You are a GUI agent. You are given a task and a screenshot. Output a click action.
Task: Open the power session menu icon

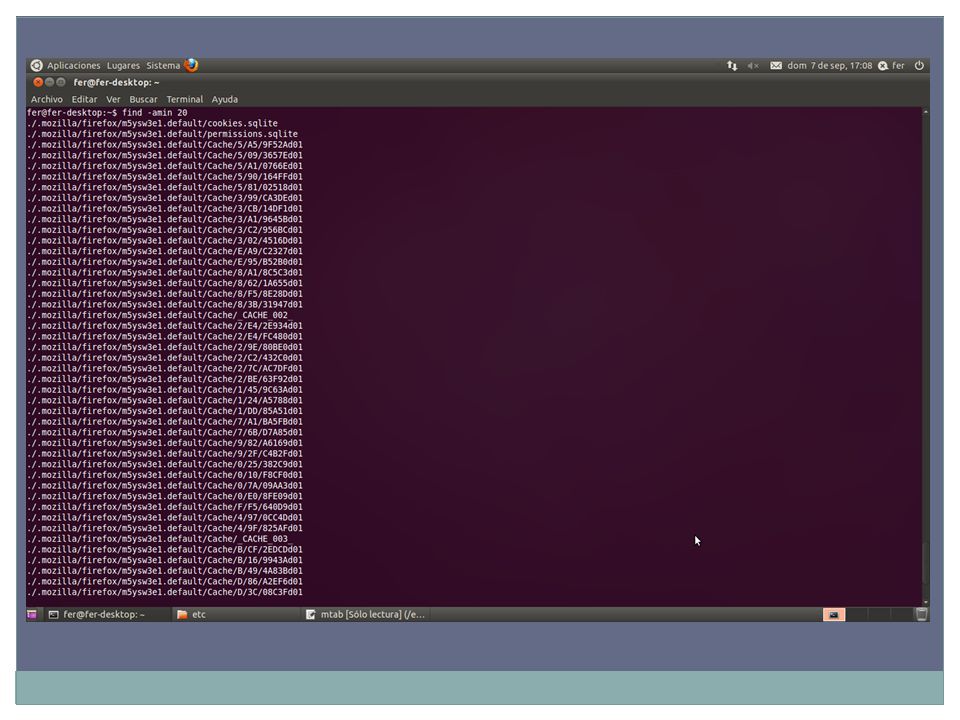[x=919, y=66]
